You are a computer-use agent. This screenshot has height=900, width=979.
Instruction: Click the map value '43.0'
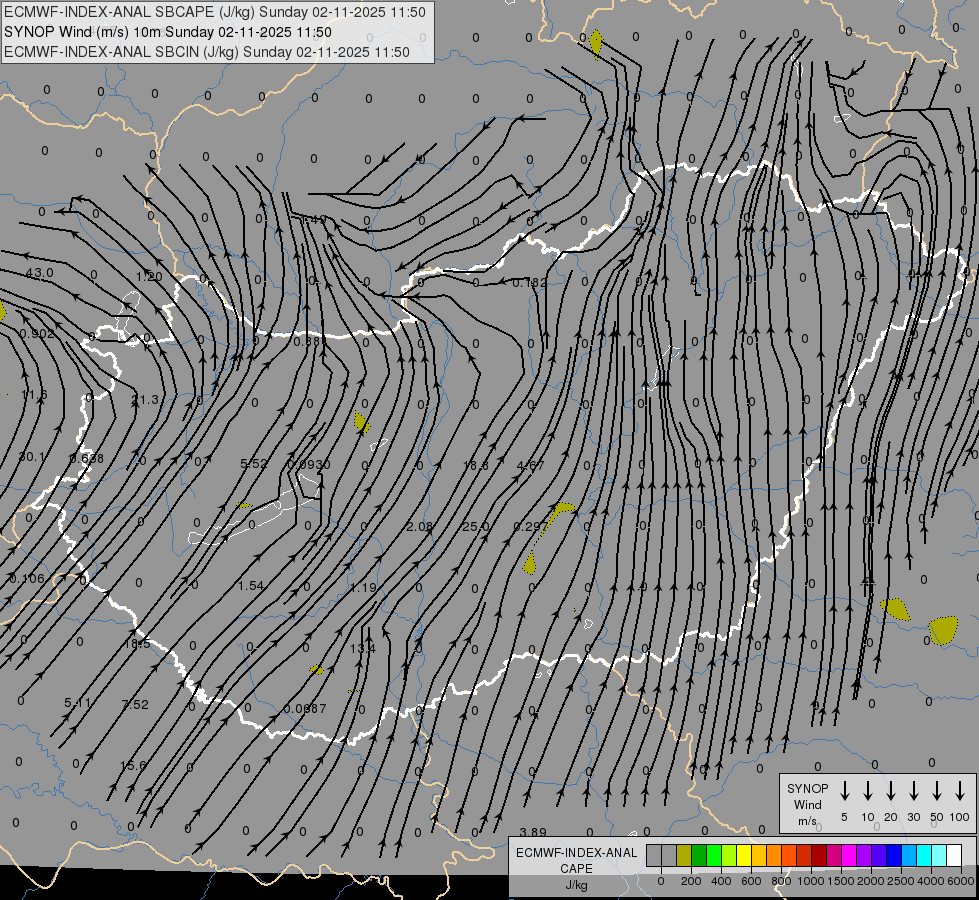(x=39, y=273)
